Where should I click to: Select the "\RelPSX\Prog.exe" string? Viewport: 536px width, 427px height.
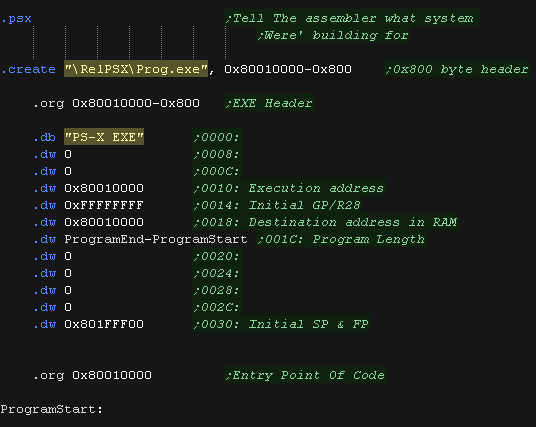(x=136, y=69)
